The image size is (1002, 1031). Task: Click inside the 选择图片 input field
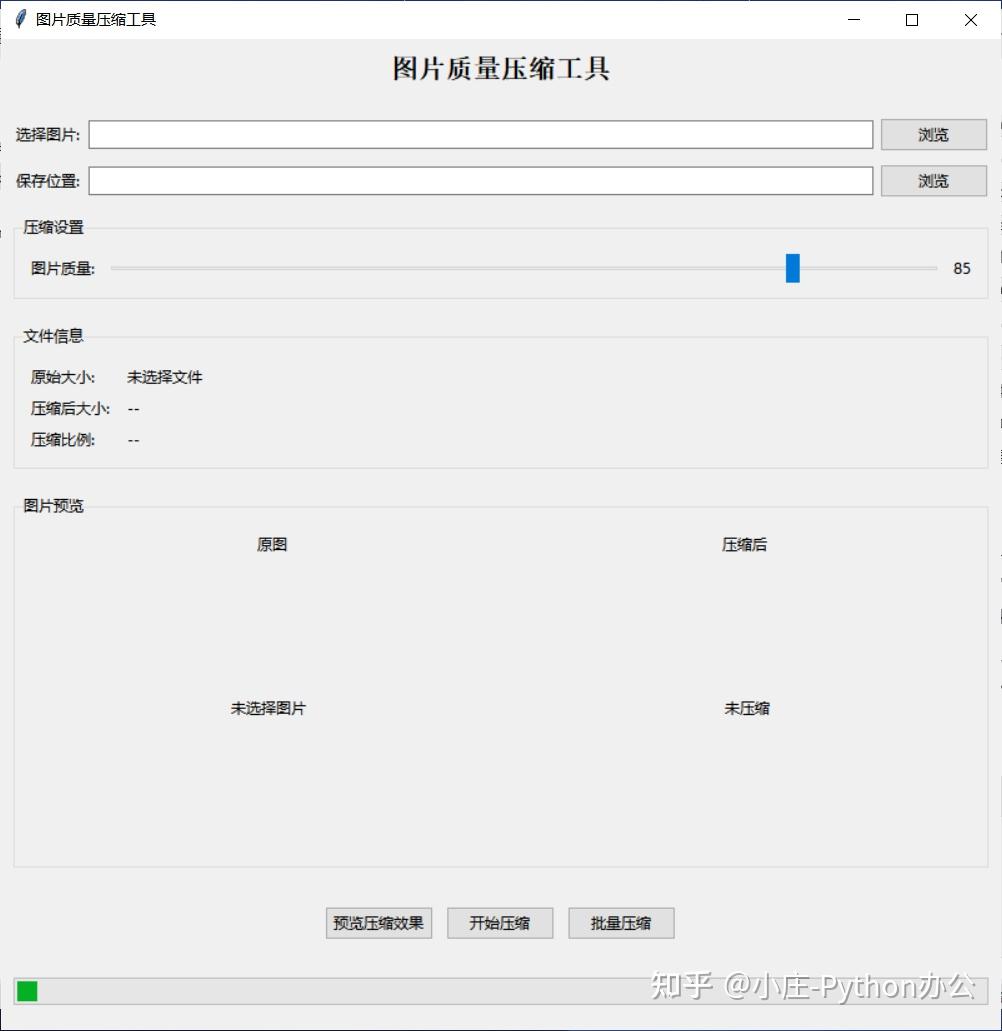tap(480, 134)
